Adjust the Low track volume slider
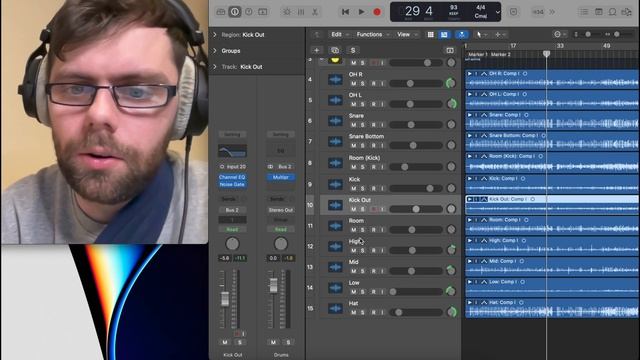 point(416,291)
